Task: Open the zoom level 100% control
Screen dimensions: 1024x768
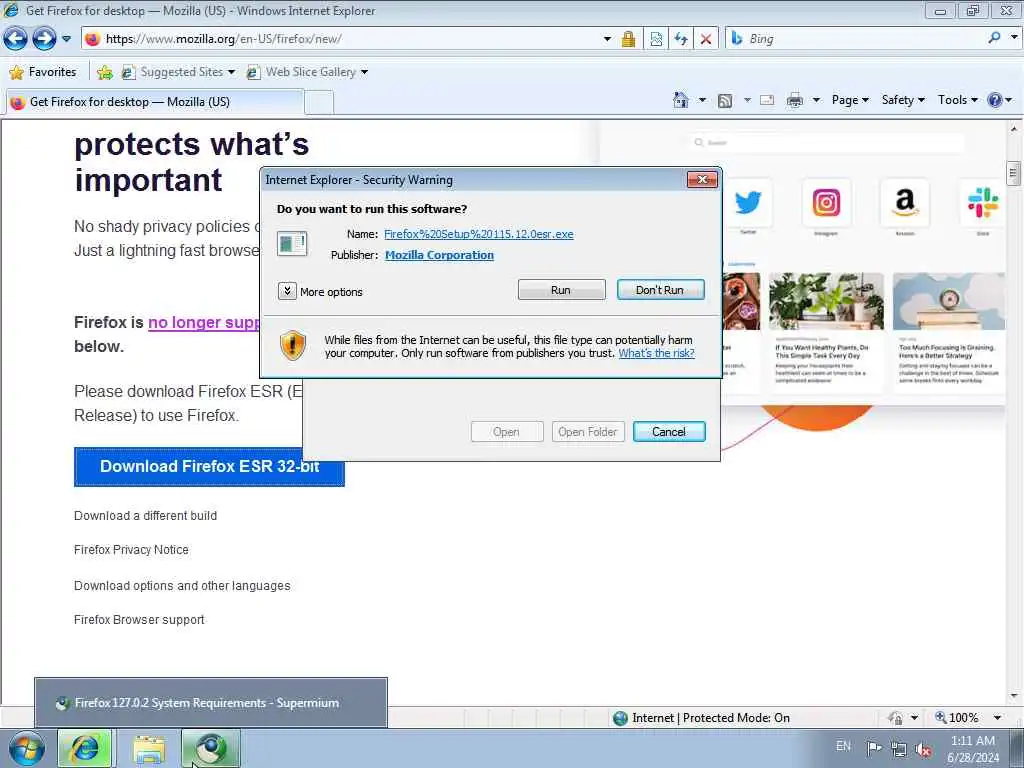Action: pyautogui.click(x=957, y=718)
